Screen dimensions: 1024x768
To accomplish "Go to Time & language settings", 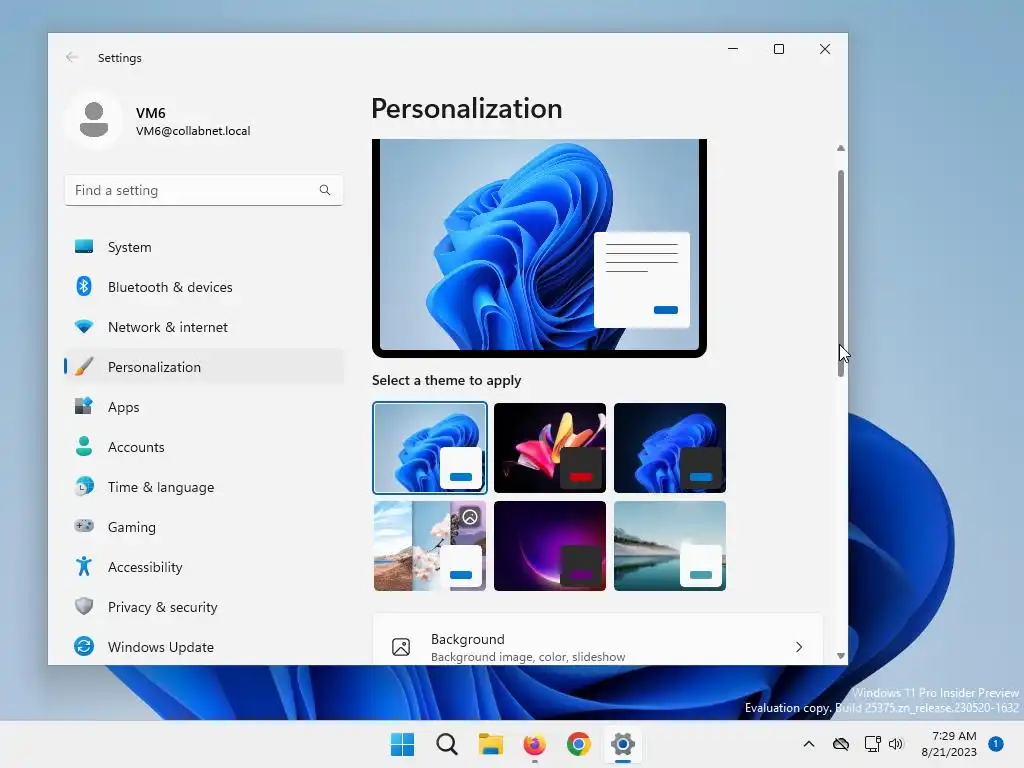I will point(204,487).
